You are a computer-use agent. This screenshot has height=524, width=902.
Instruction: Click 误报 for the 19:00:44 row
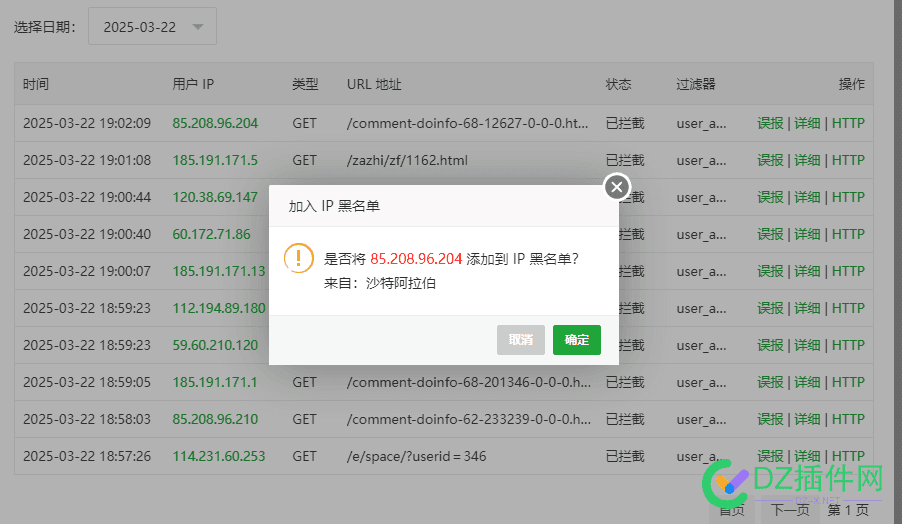[770, 197]
